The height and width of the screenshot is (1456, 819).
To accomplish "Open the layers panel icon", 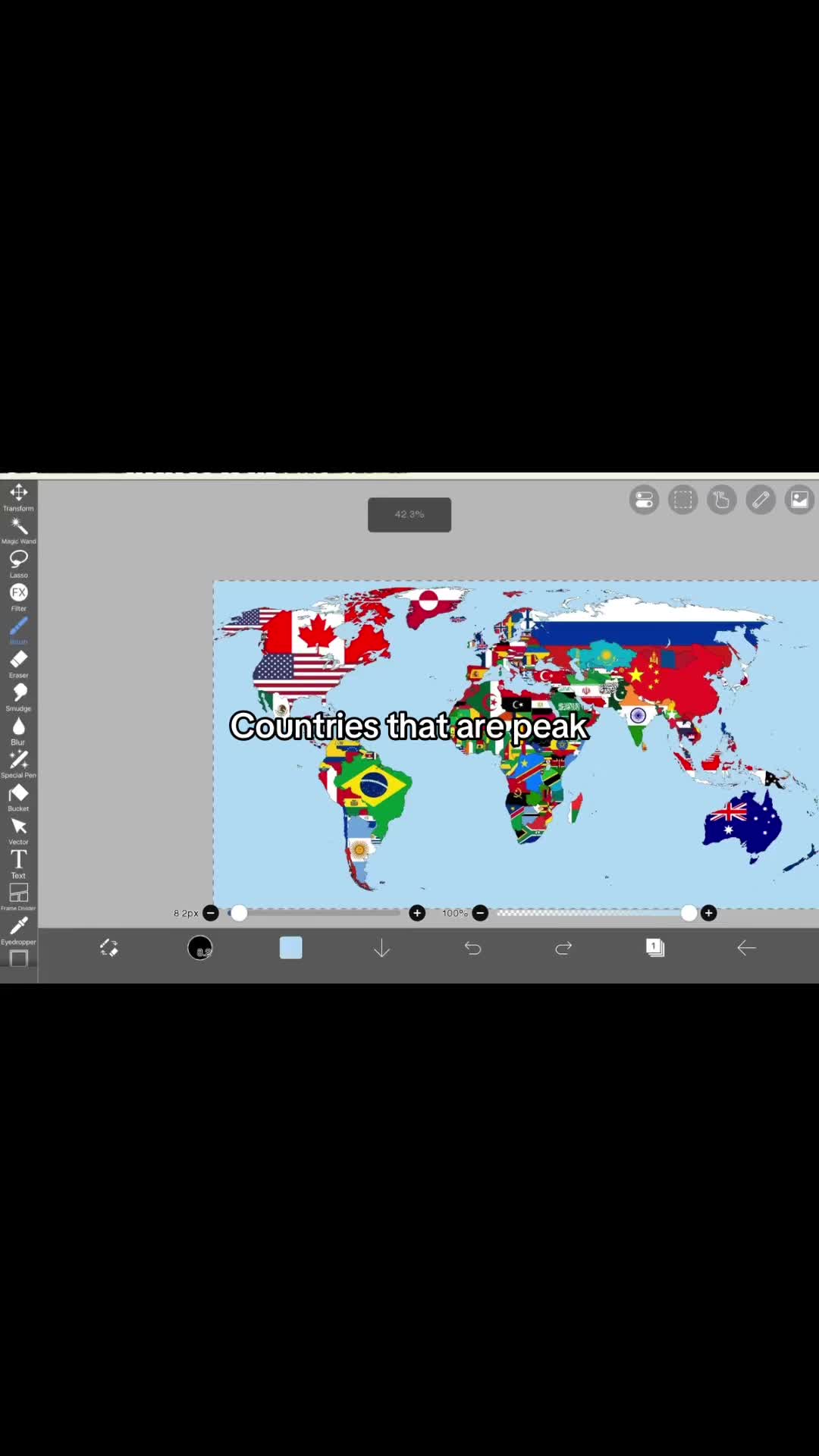I will click(655, 948).
